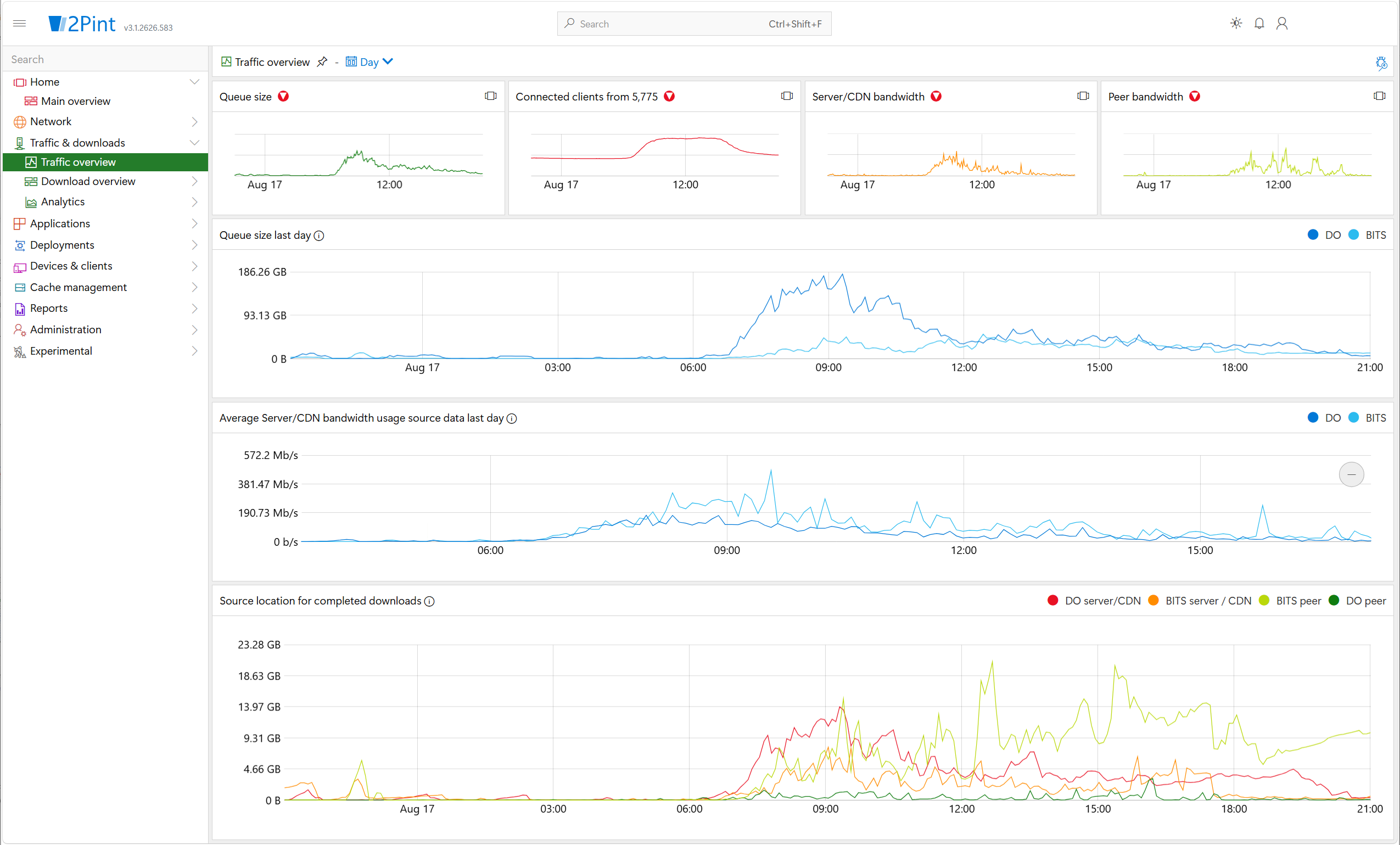The height and width of the screenshot is (845, 1400).
Task: Open the notifications bell
Action: point(1259,23)
